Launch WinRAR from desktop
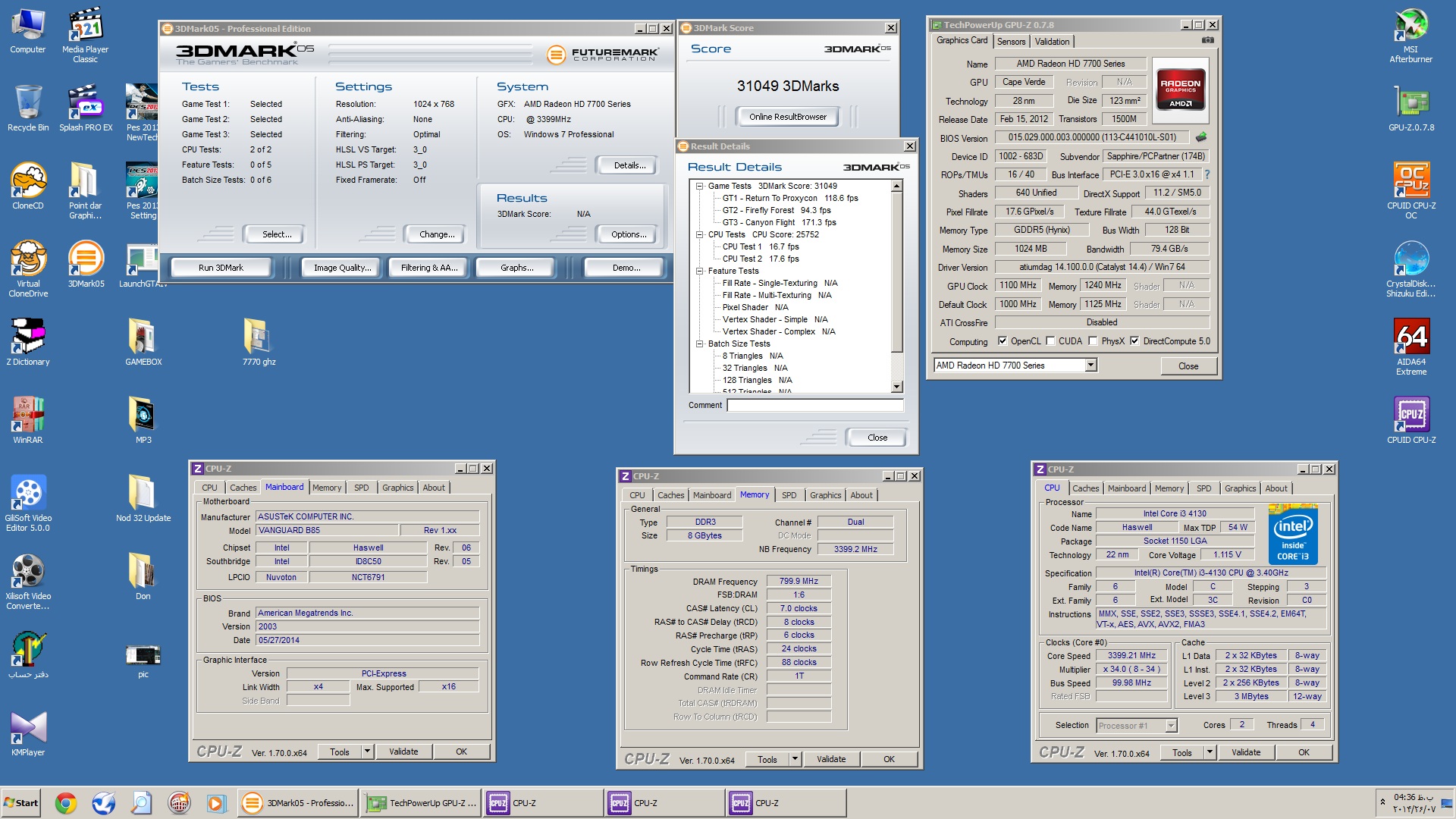 (28, 421)
